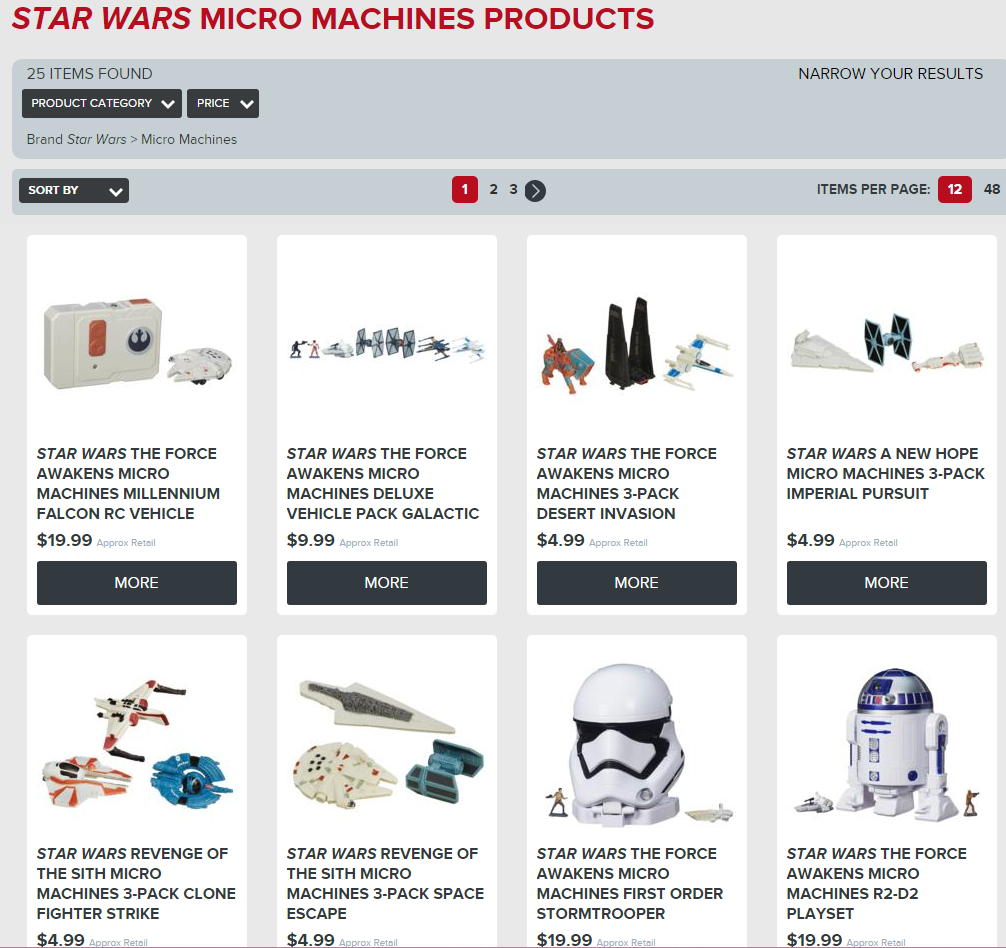
Task: Open Millennium Falcon RC Vehicle product image
Action: [x=137, y=343]
